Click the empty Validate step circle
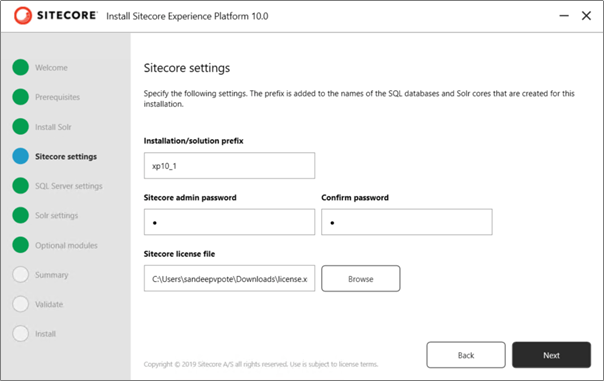The height and width of the screenshot is (381, 604). click(x=20, y=304)
